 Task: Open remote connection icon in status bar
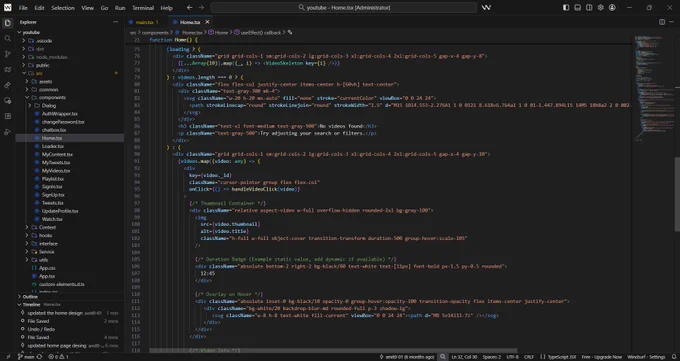click(x=8, y=357)
